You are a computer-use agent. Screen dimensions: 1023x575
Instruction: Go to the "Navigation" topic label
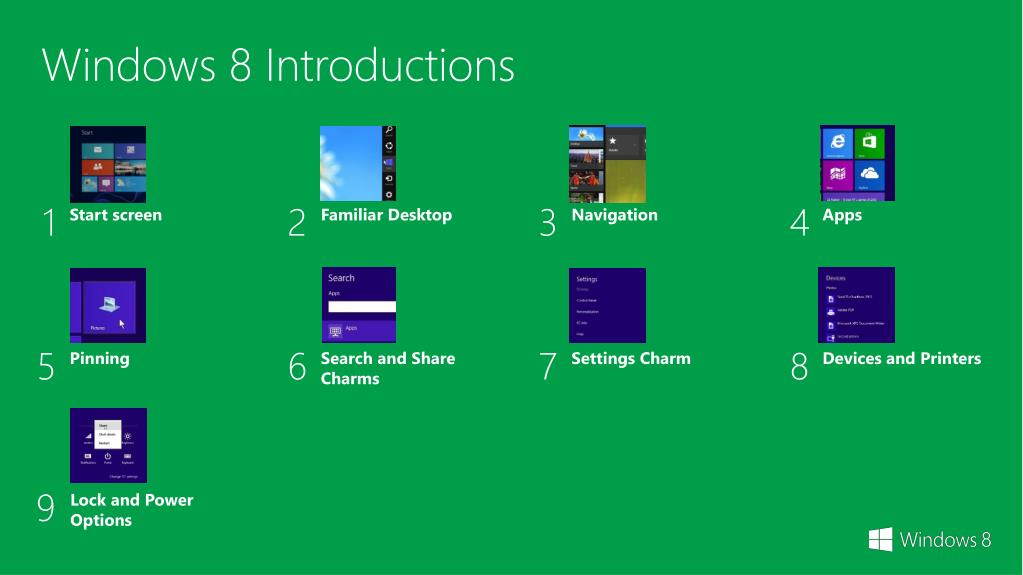pyautogui.click(x=615, y=215)
